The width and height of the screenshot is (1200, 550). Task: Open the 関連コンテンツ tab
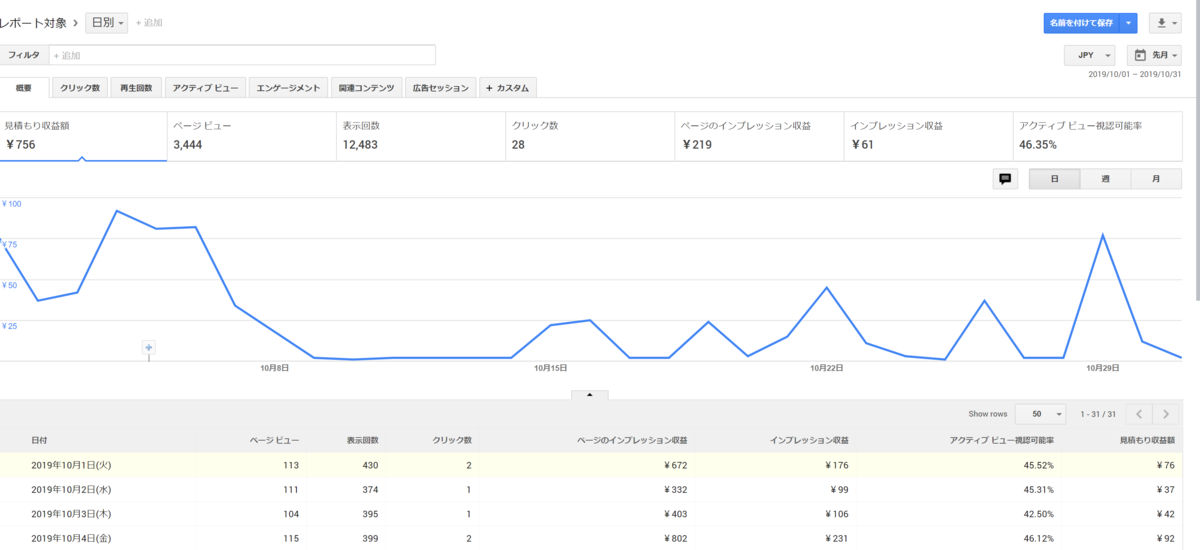pyautogui.click(x=366, y=88)
